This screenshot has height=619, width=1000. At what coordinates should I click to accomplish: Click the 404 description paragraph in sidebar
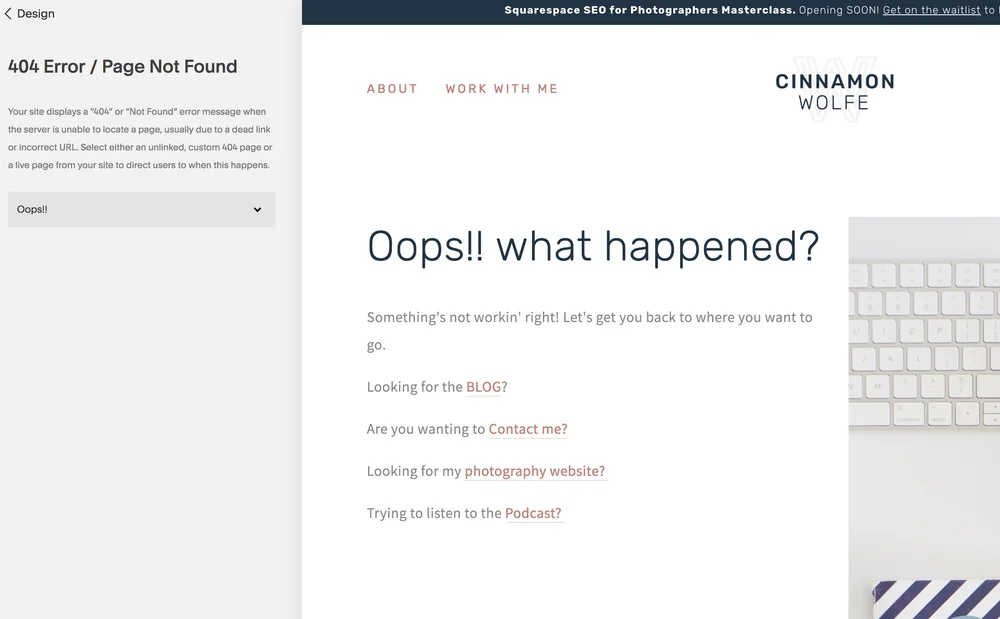pyautogui.click(x=140, y=138)
